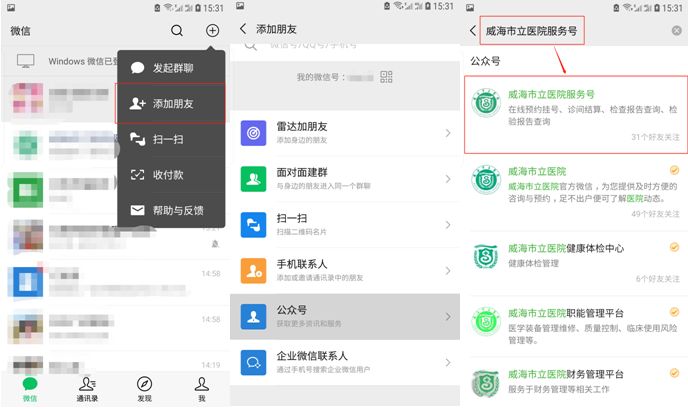
Task: Click the verified badge on 威海市立医院 result
Action: [674, 170]
